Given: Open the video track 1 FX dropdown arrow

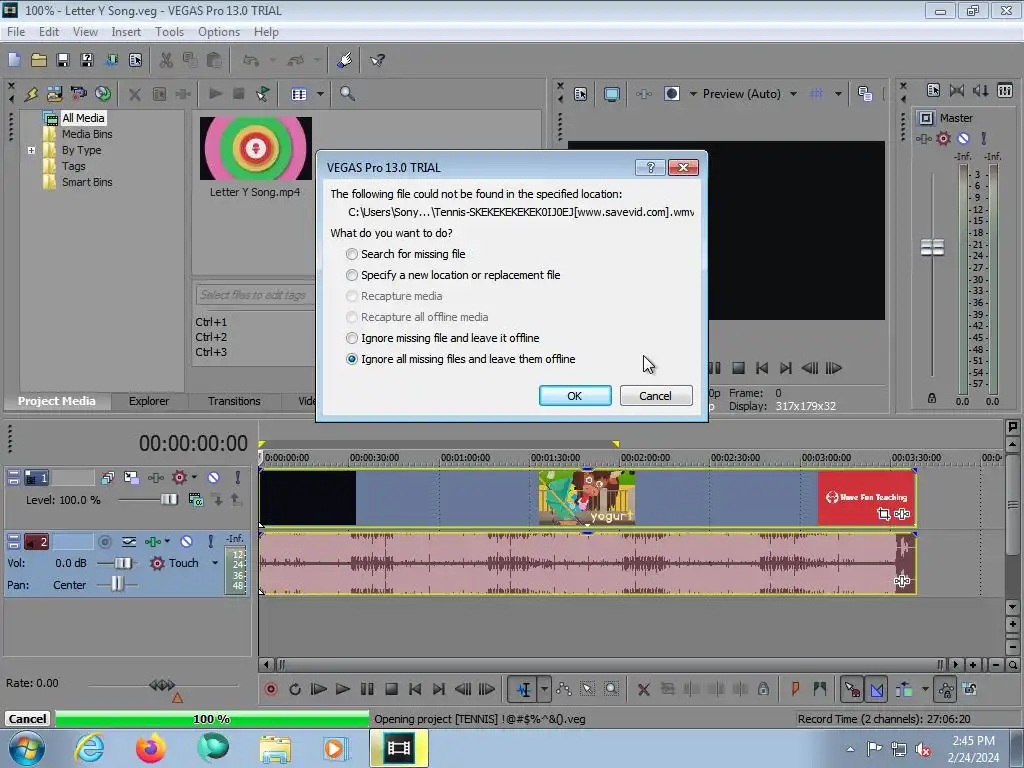Looking at the screenshot, I should tap(195, 477).
